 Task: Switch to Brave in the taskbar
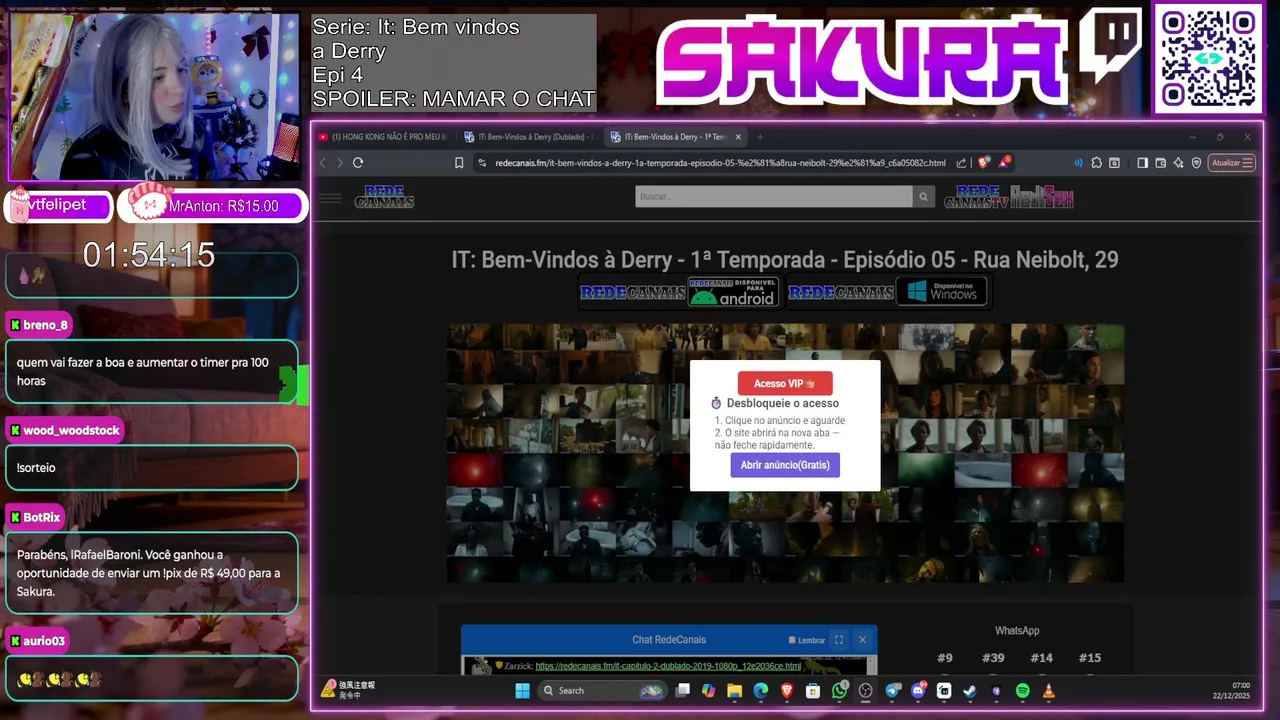(787, 691)
